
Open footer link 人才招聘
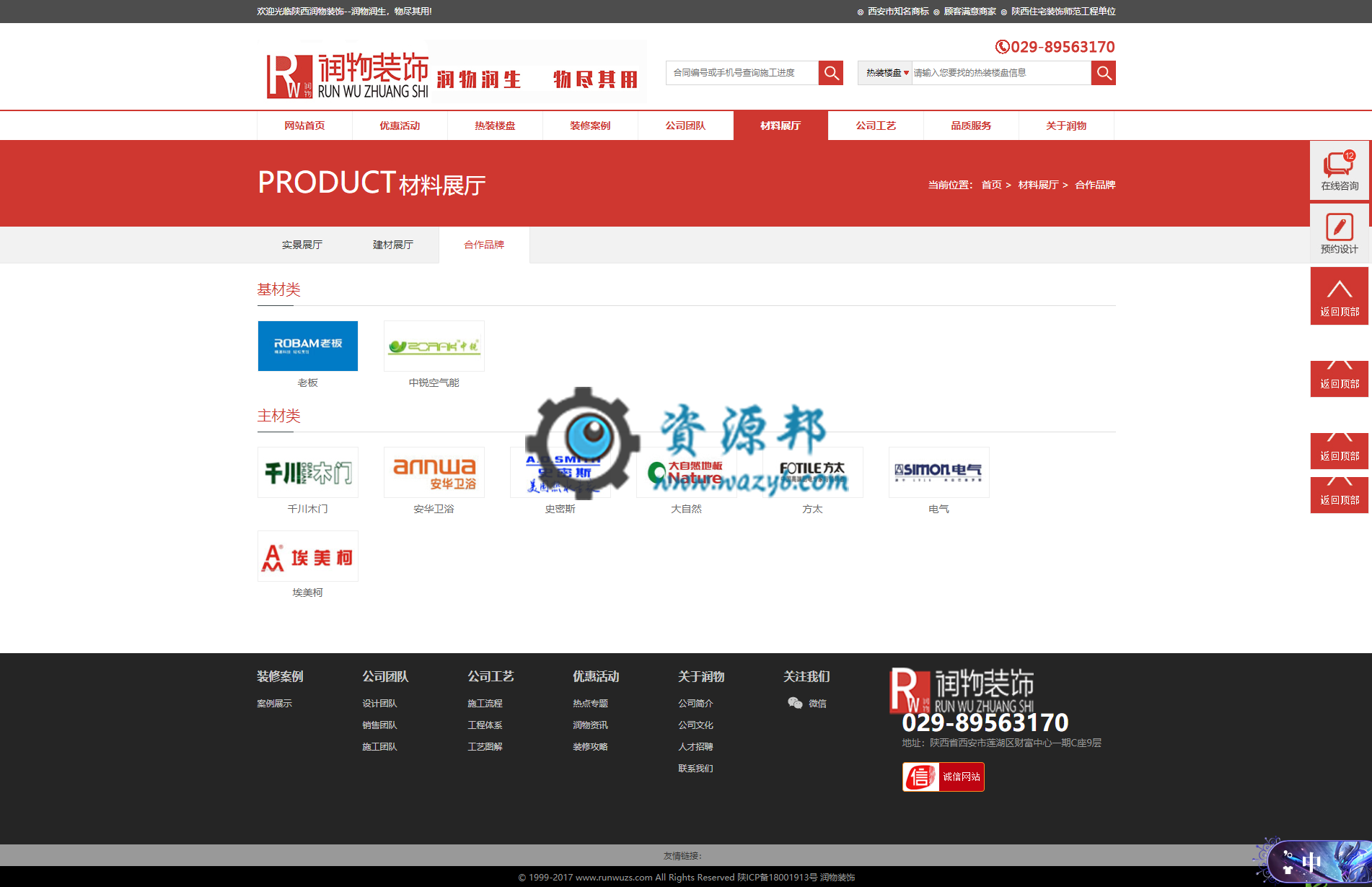(696, 746)
